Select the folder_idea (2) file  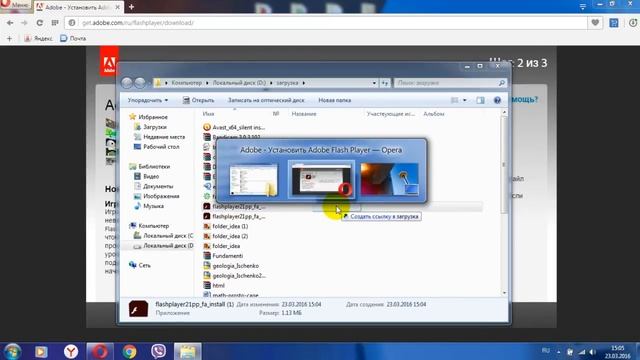pos(226,236)
